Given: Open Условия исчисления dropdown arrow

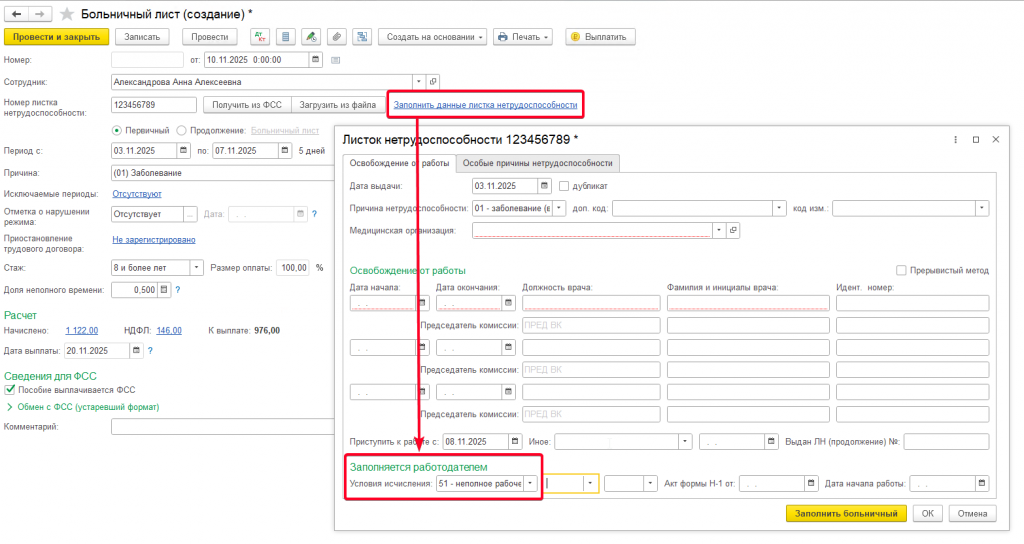Looking at the screenshot, I should (x=530, y=483).
